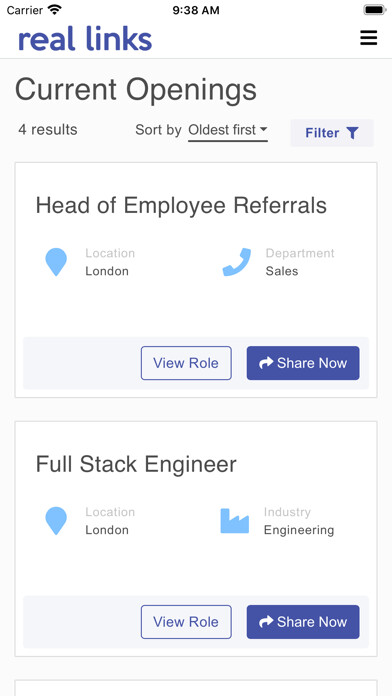Click share arrow icon in first Share Now button
Image resolution: width=392 pixels, height=696 pixels.
(x=266, y=363)
